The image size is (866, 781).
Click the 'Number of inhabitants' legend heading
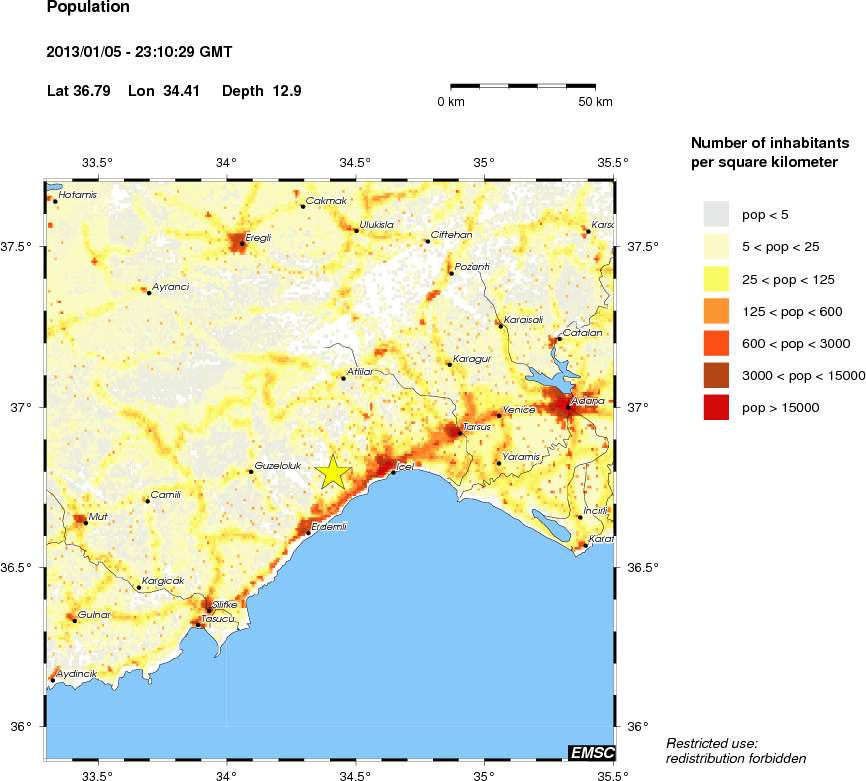point(770,143)
